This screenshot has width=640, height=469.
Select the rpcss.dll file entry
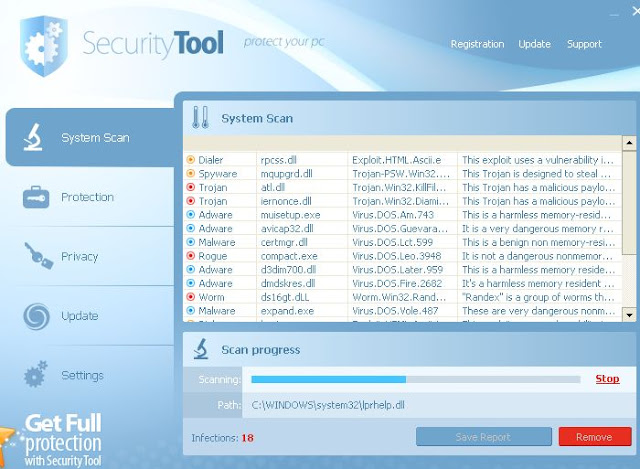click(278, 160)
